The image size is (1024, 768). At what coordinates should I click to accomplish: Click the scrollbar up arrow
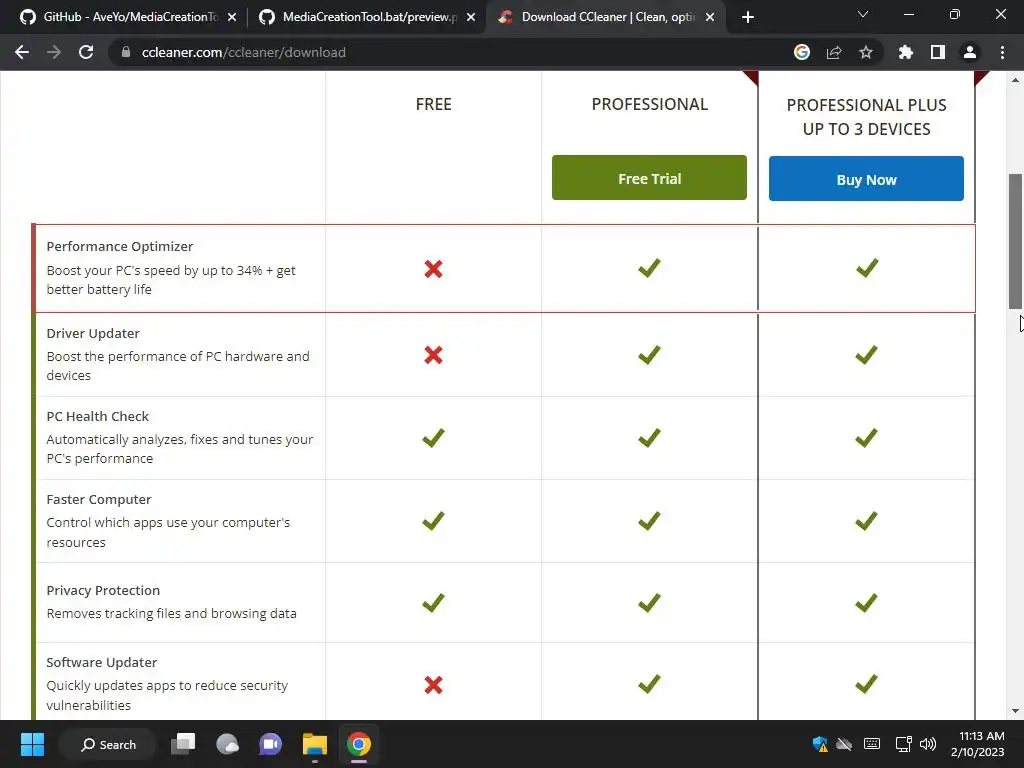(x=1015, y=80)
